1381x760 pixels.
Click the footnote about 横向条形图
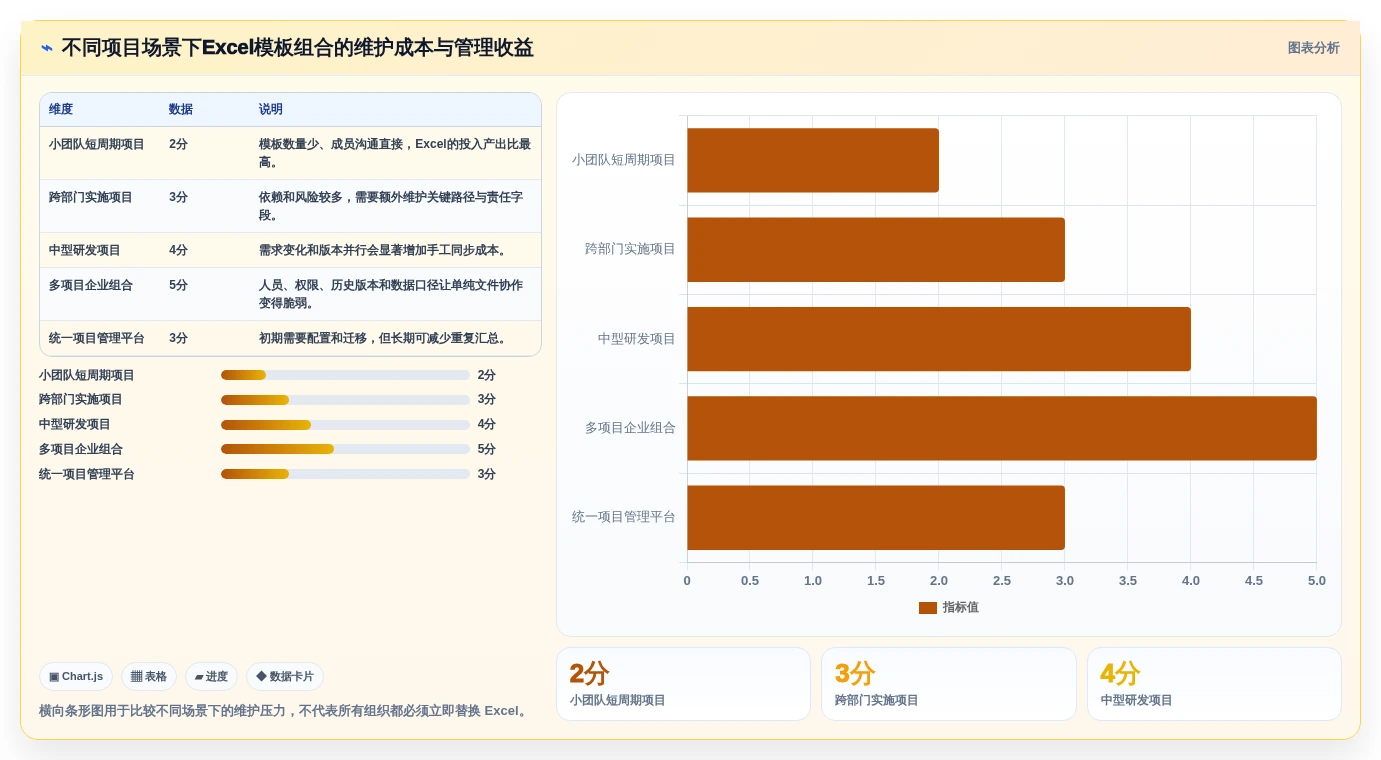point(284,711)
